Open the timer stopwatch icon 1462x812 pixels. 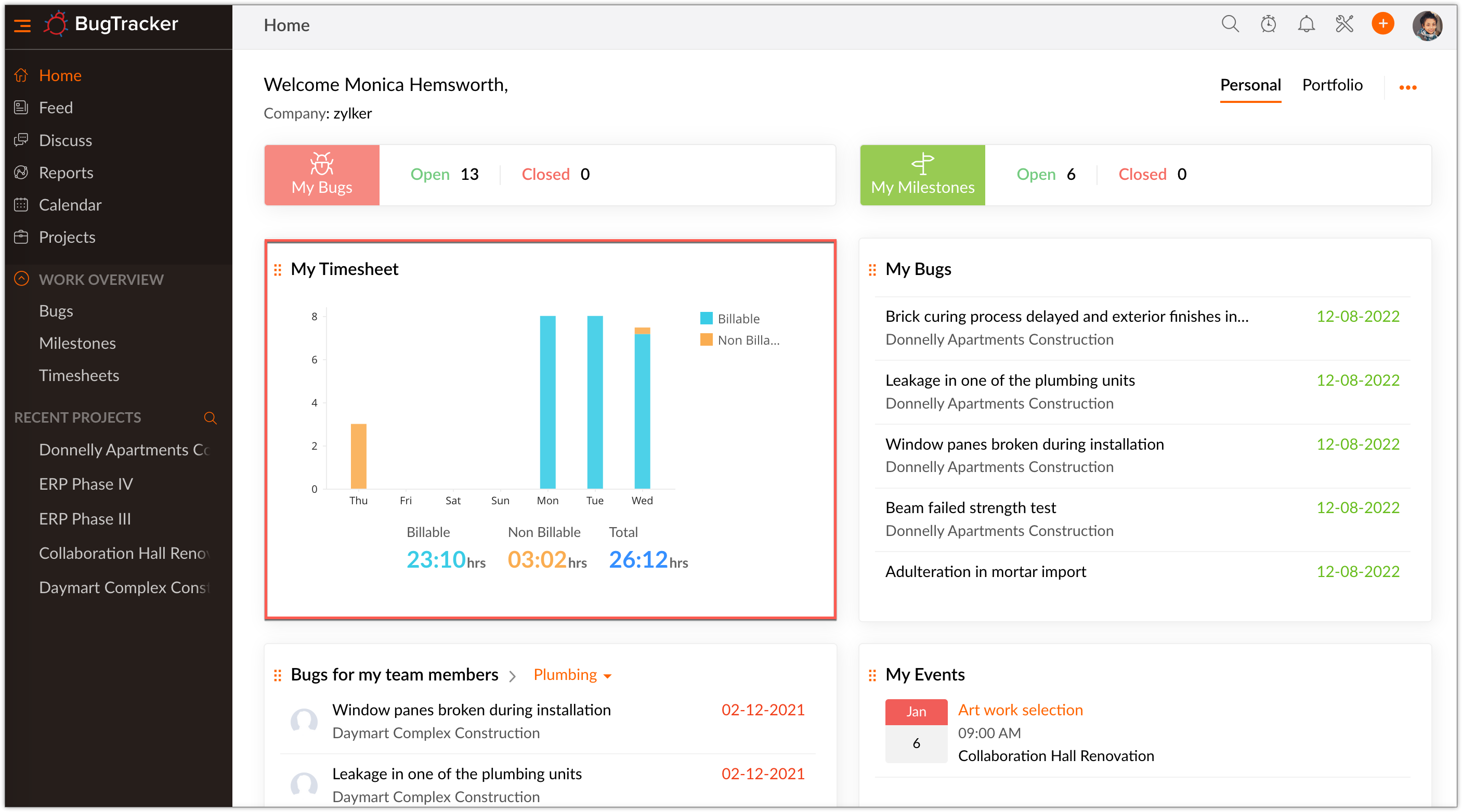point(1268,24)
